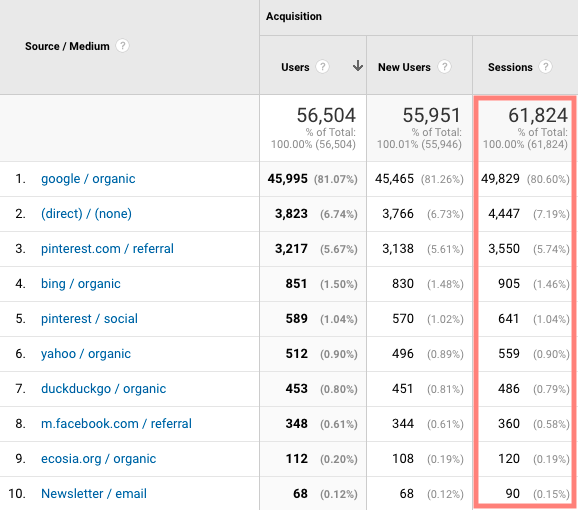Open the google / organic link

(88, 179)
